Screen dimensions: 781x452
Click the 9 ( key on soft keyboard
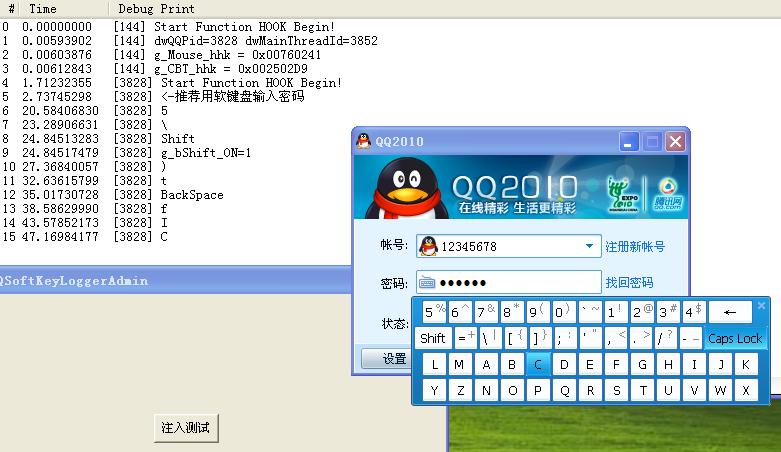[x=537, y=312]
